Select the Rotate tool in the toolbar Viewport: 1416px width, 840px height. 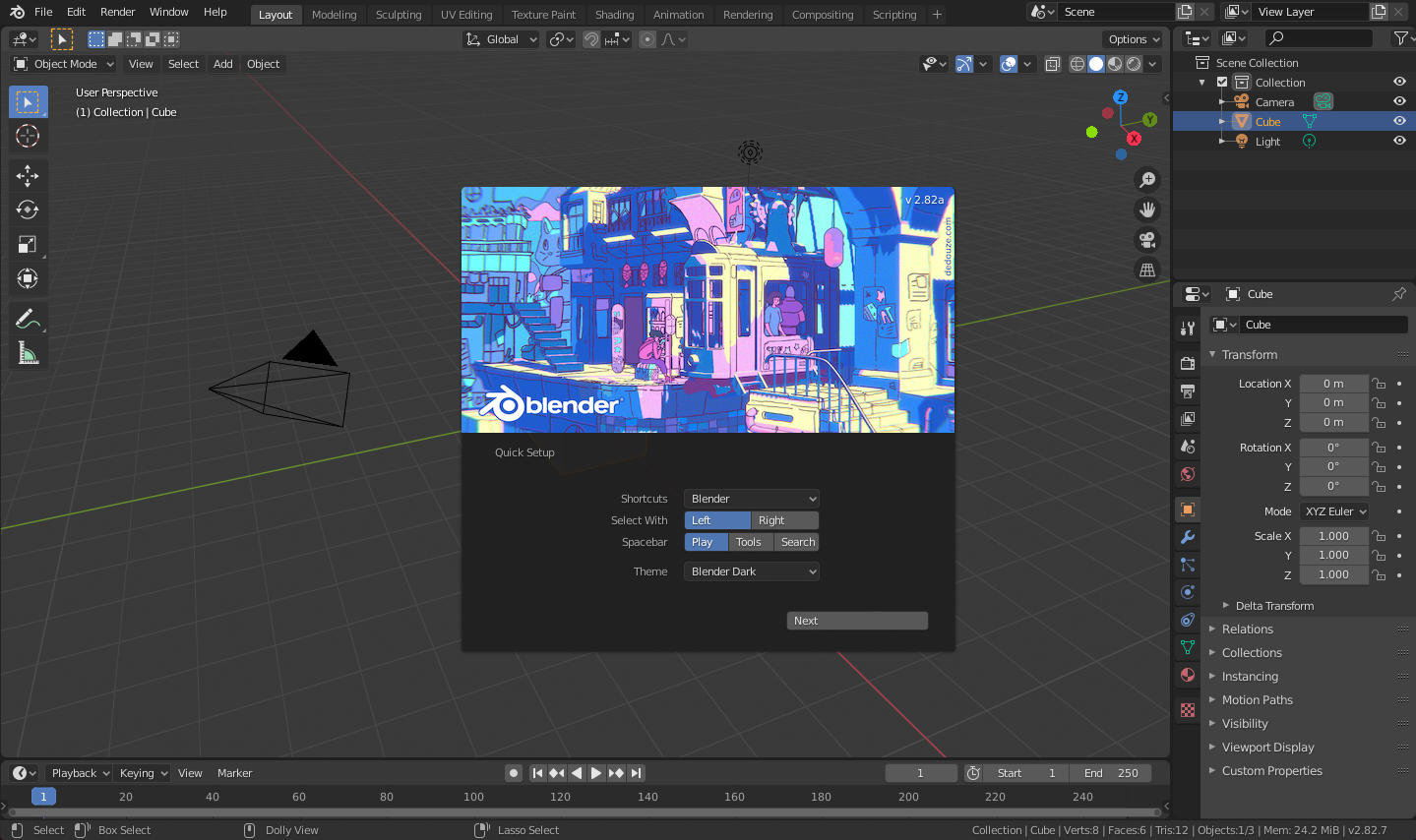(28, 209)
